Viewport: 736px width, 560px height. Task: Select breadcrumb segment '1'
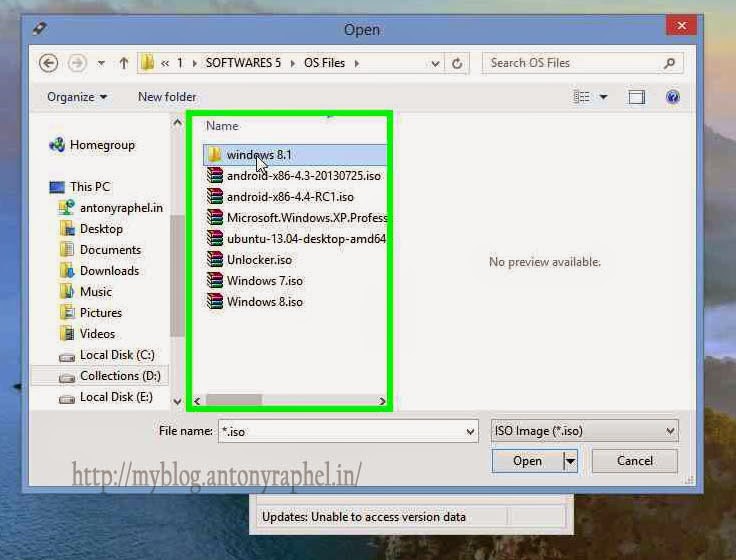180,63
